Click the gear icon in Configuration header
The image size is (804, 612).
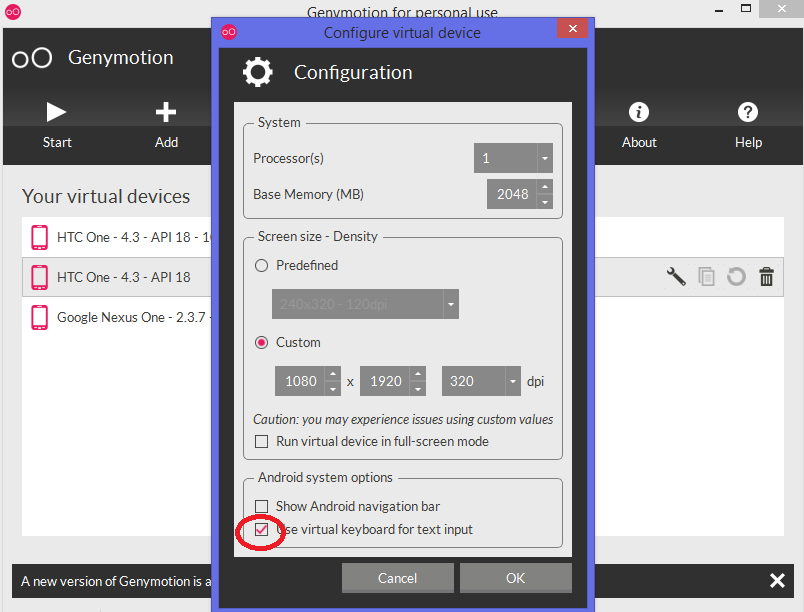257,72
